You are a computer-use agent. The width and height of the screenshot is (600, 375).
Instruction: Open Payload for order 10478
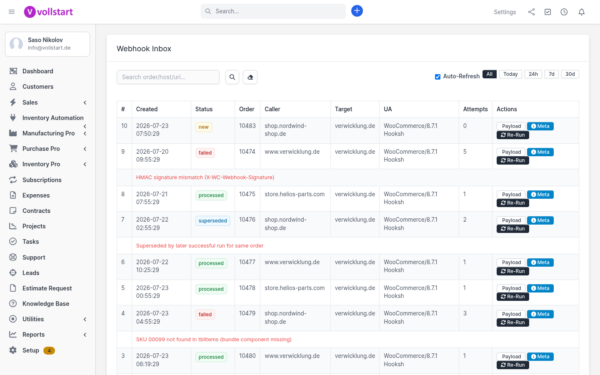point(511,289)
